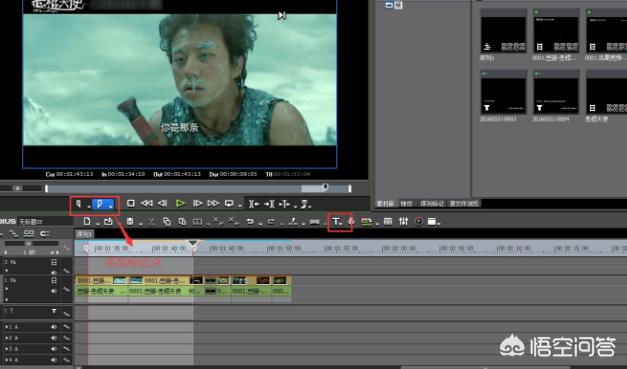Expand the 1 A audio track
The height and width of the screenshot is (369, 627).
click(x=6, y=327)
